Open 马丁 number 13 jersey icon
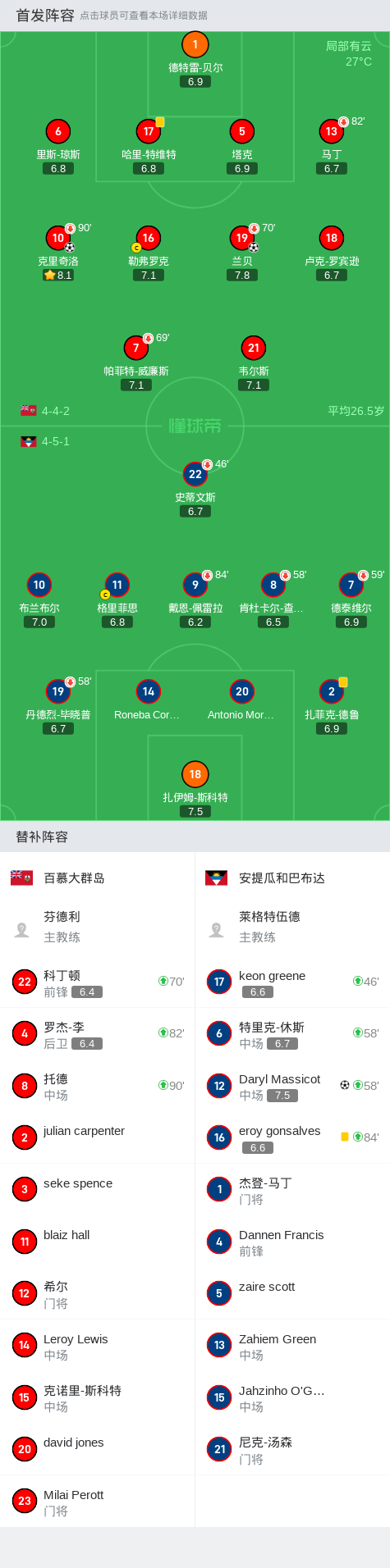 [x=332, y=131]
